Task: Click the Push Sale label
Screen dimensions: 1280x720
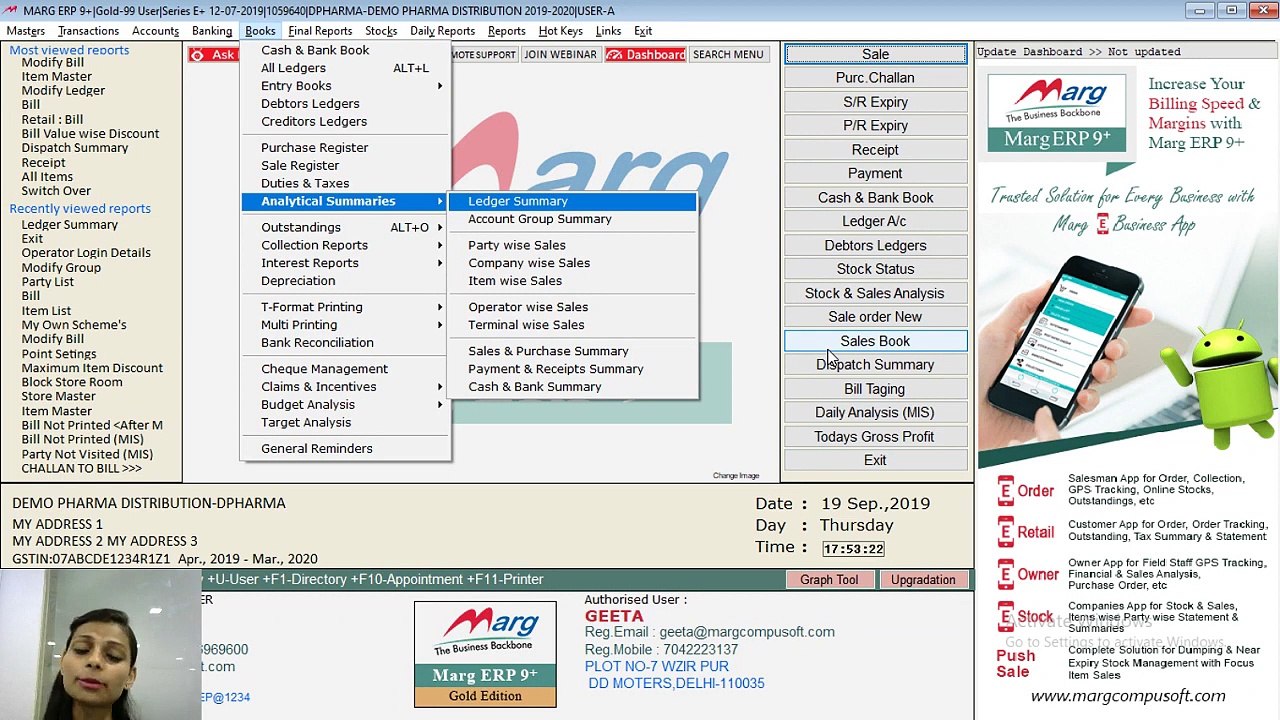Action: coord(1015,663)
